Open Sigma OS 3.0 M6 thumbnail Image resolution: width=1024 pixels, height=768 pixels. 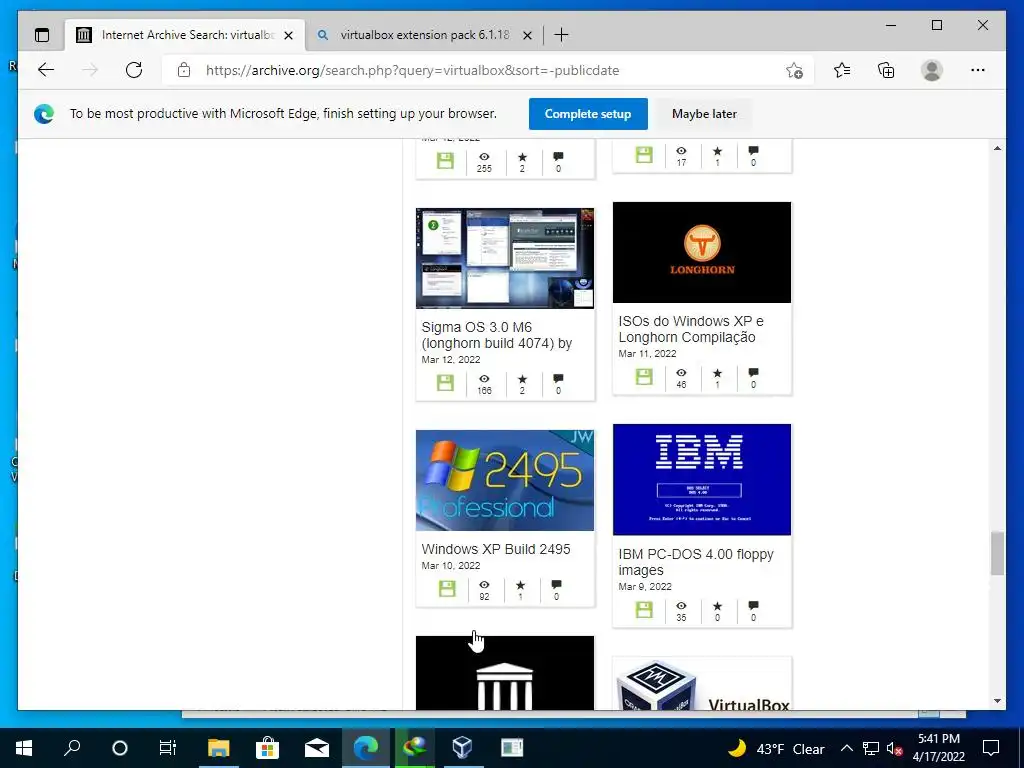505,259
